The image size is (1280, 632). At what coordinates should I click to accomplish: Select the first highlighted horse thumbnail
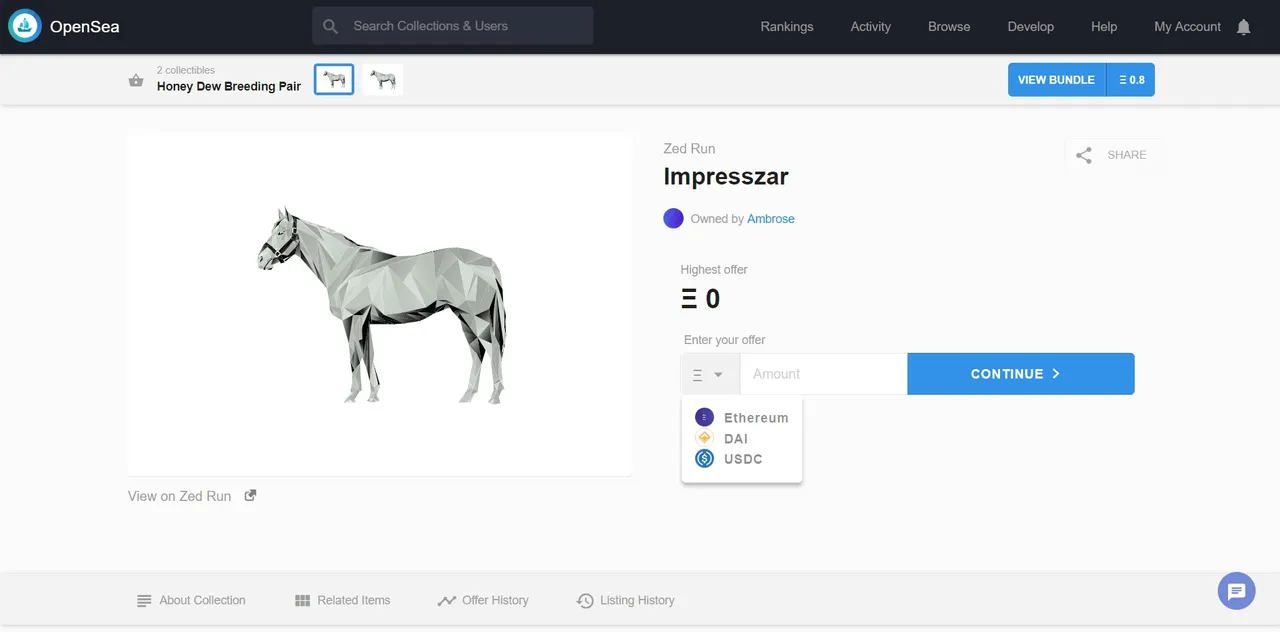click(x=334, y=80)
